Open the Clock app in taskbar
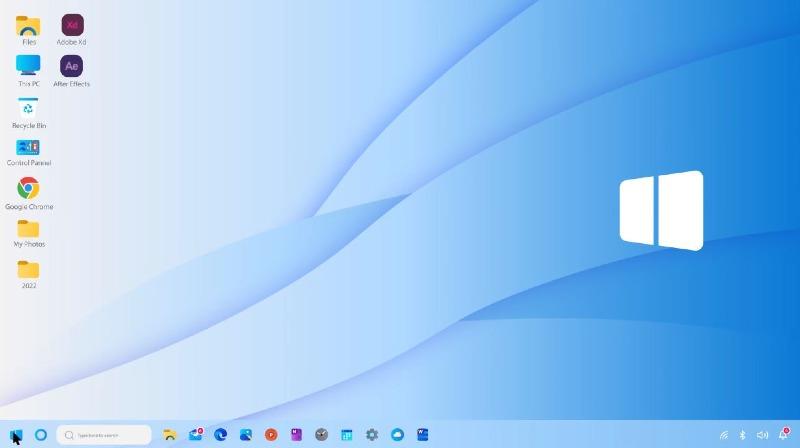 pos(321,435)
